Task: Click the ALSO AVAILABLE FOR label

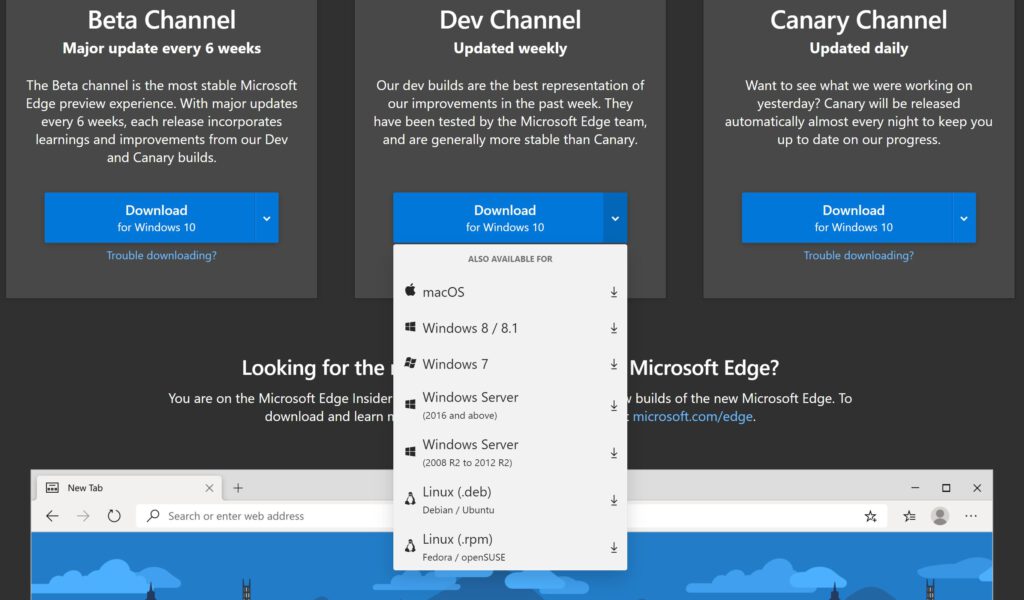Action: pyautogui.click(x=510, y=259)
